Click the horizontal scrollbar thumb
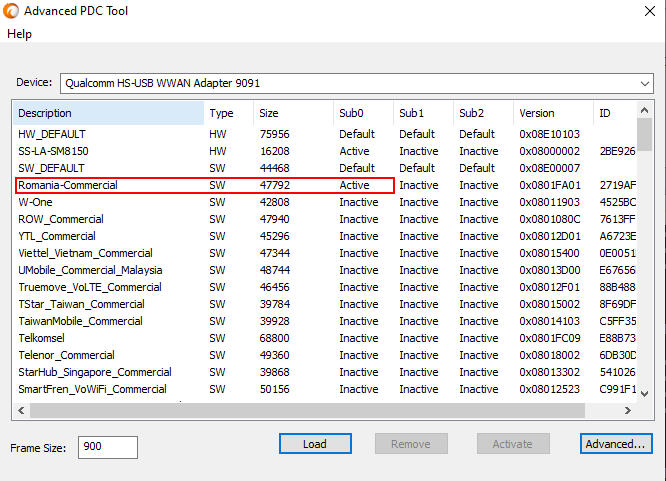666x481 pixels. (x=308, y=410)
